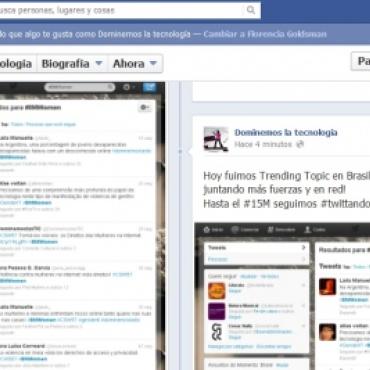Open Dominemos la tecnología page link

tap(286, 132)
